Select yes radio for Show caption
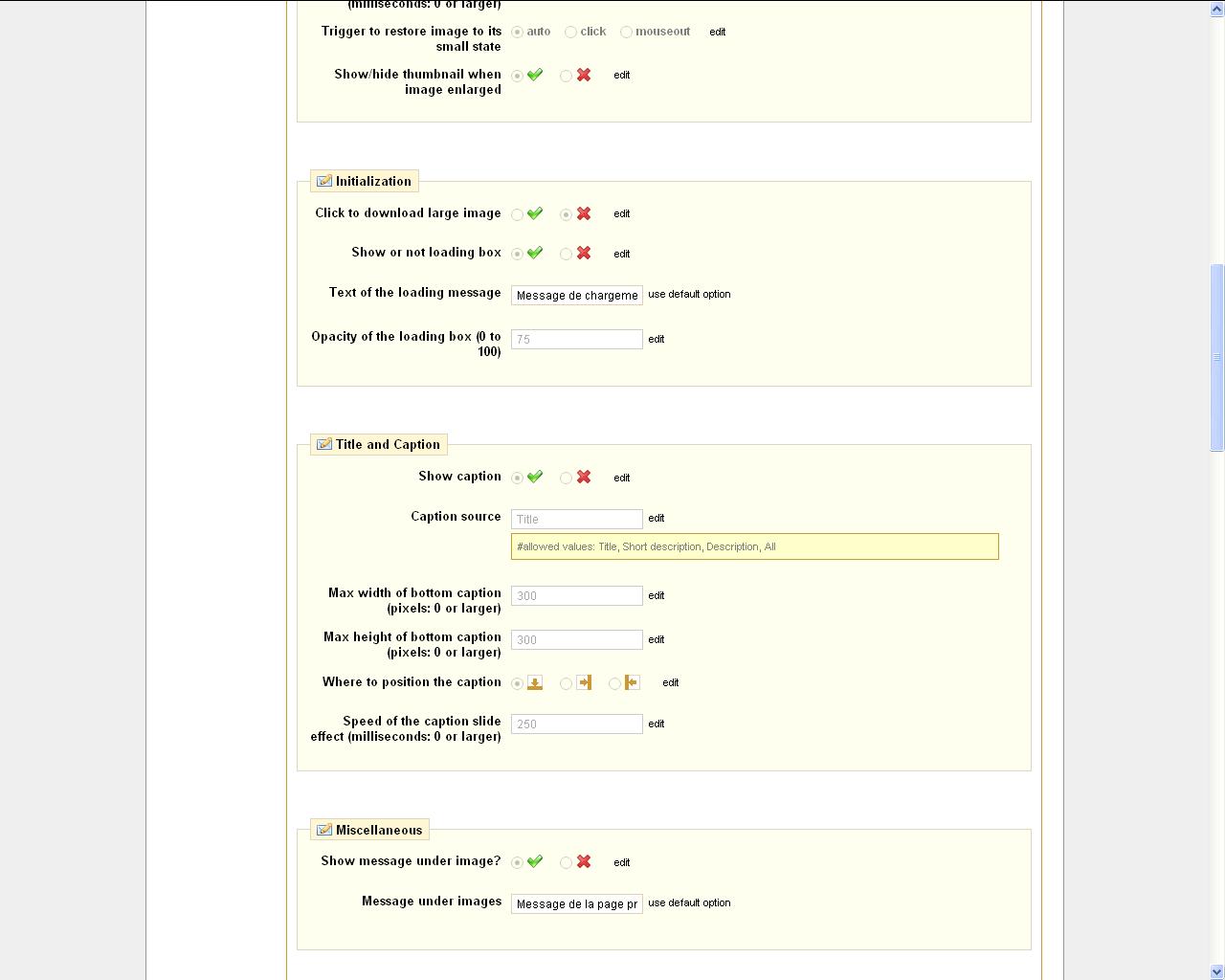This screenshot has width=1225, height=980. click(517, 478)
